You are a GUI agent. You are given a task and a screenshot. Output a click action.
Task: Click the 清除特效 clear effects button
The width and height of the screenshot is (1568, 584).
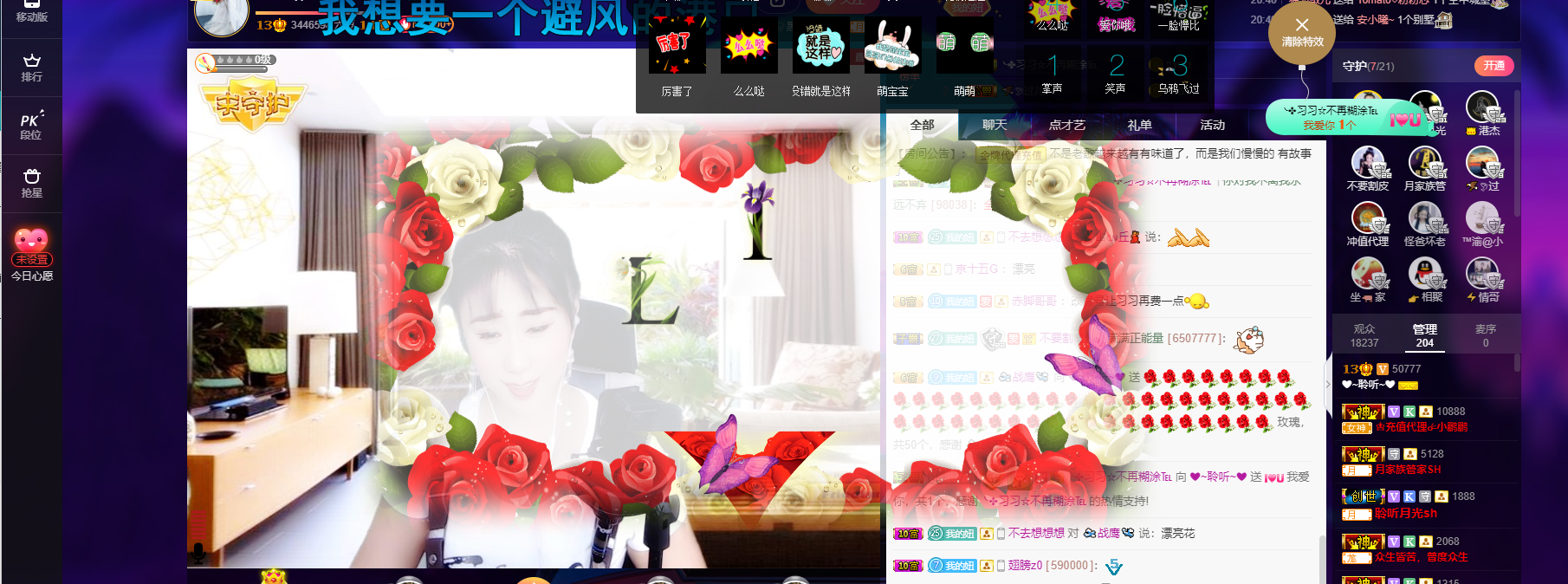1302,32
